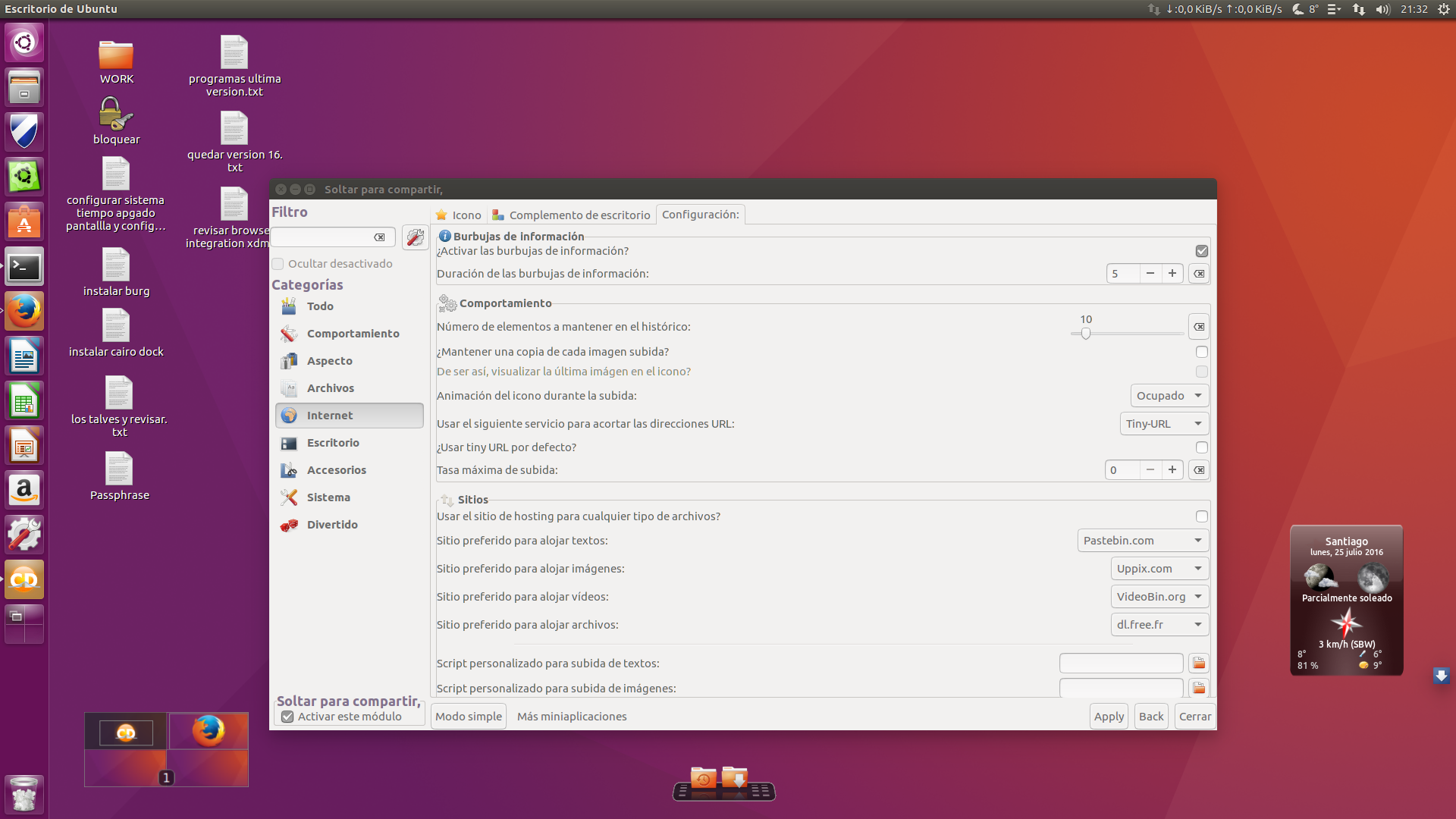Switch to Complemento de escritorio tab

pos(571,215)
